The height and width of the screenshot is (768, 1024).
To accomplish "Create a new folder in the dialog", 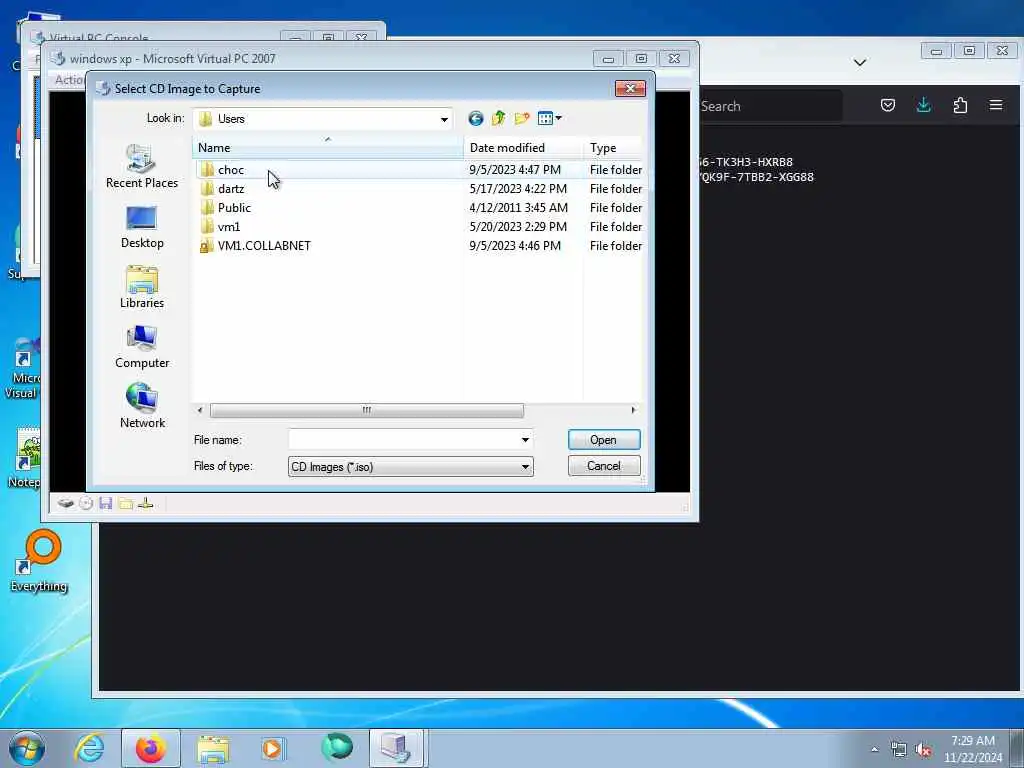I will click(x=521, y=118).
